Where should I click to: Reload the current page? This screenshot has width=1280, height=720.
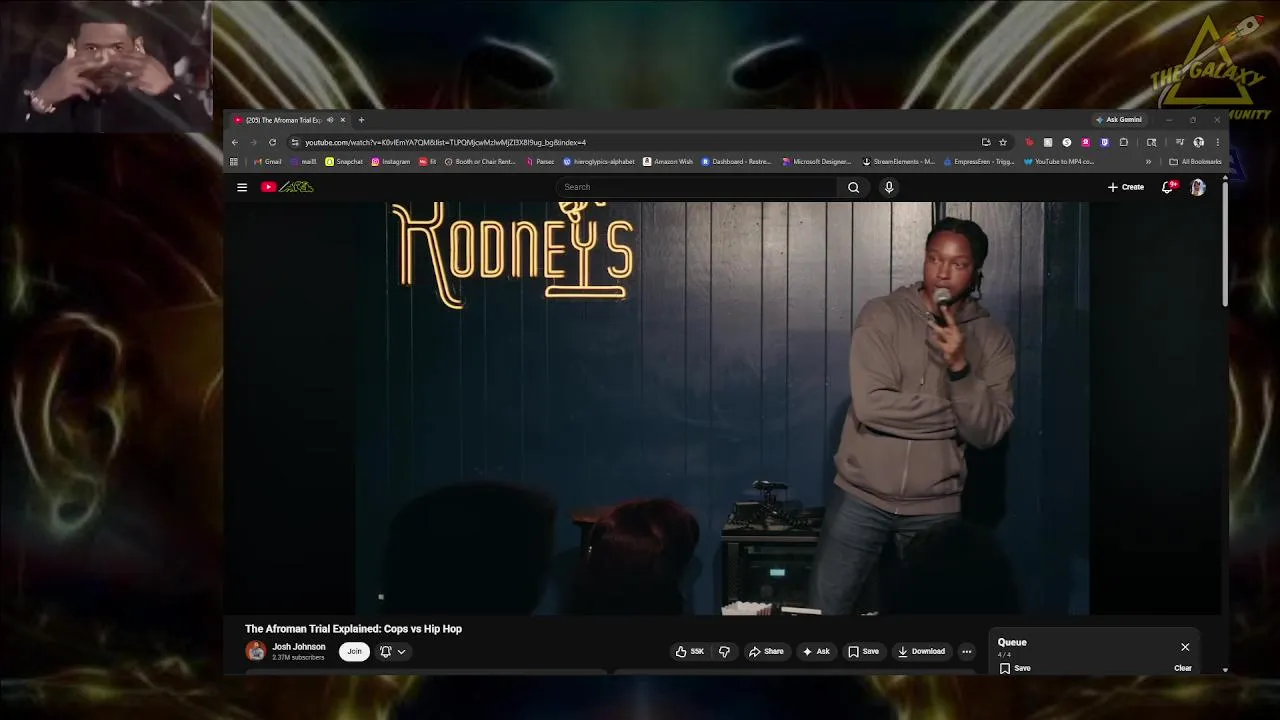coord(272,142)
